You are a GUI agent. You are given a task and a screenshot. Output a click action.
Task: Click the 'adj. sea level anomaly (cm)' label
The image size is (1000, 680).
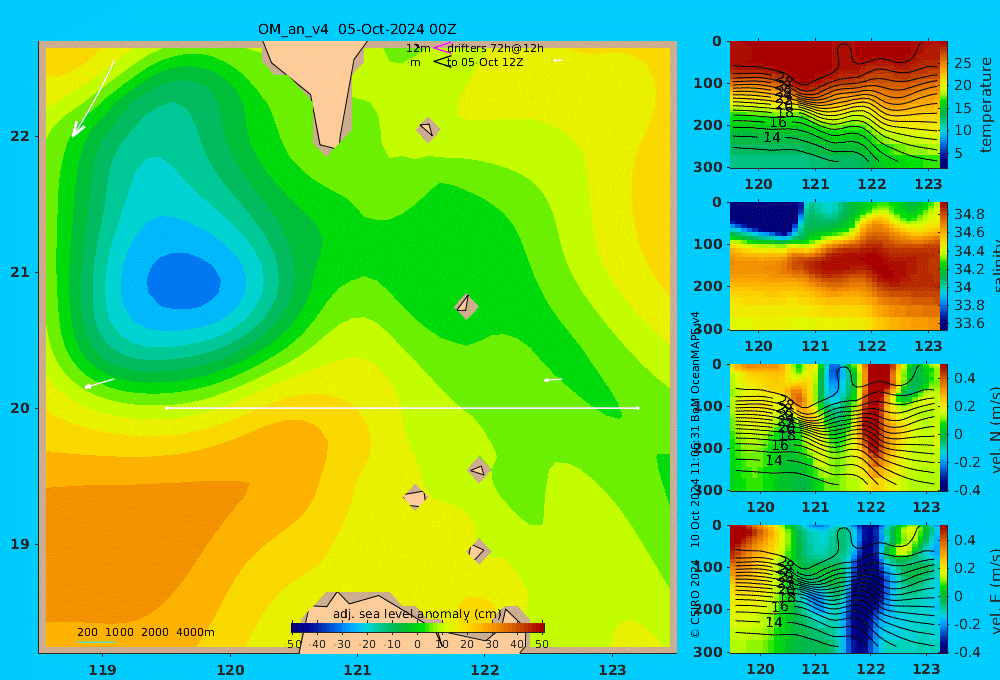point(417,614)
